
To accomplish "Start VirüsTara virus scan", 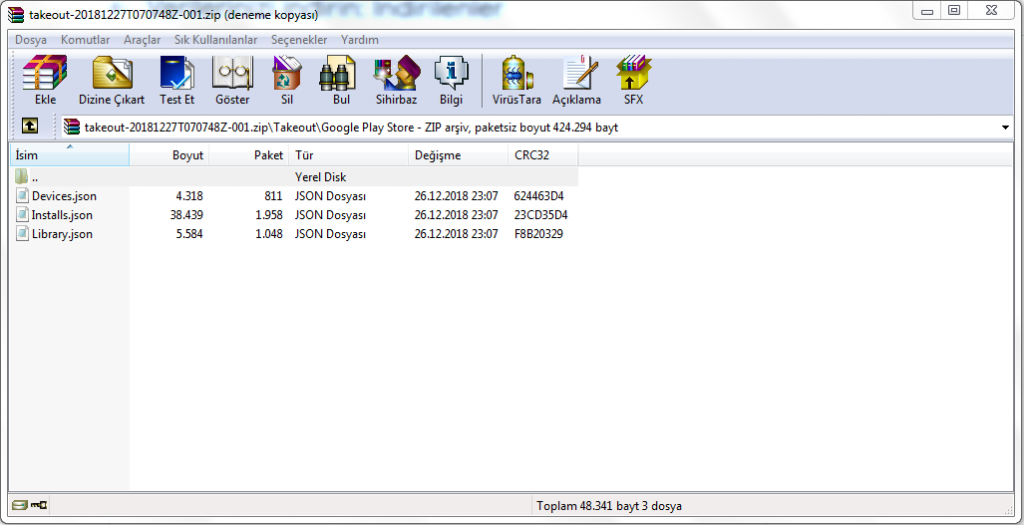I will point(517,72).
